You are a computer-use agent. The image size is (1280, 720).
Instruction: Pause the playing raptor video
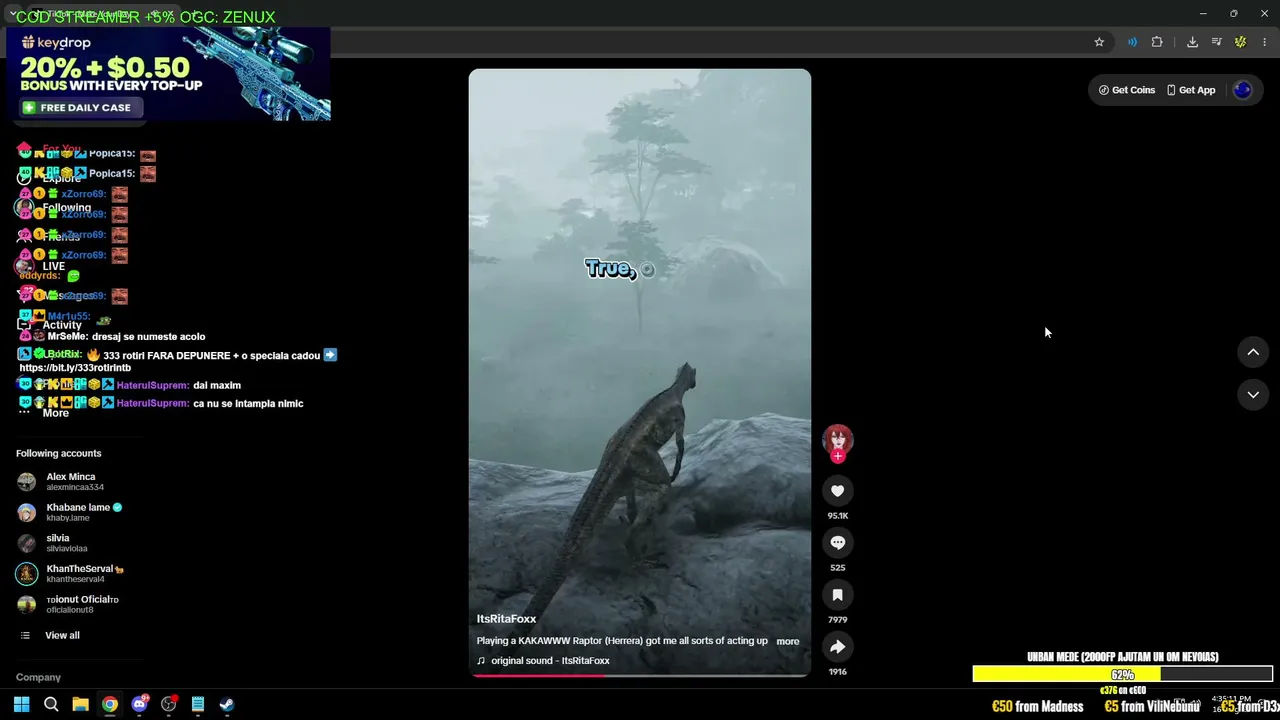click(640, 372)
